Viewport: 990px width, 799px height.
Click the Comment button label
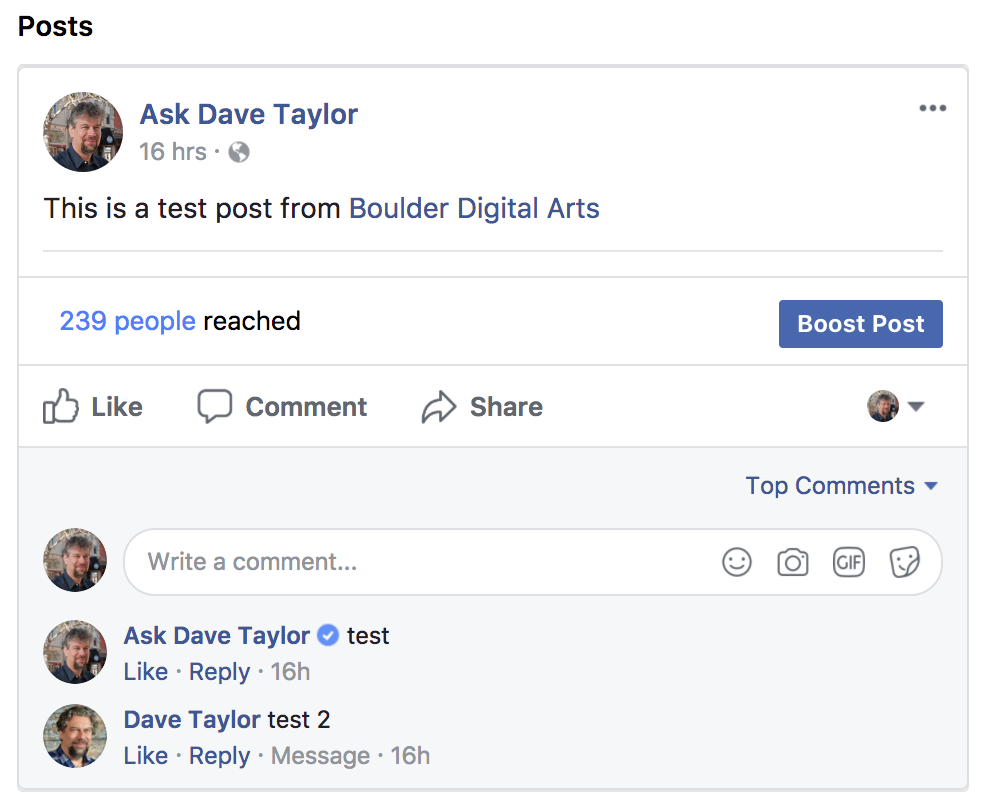tap(306, 407)
